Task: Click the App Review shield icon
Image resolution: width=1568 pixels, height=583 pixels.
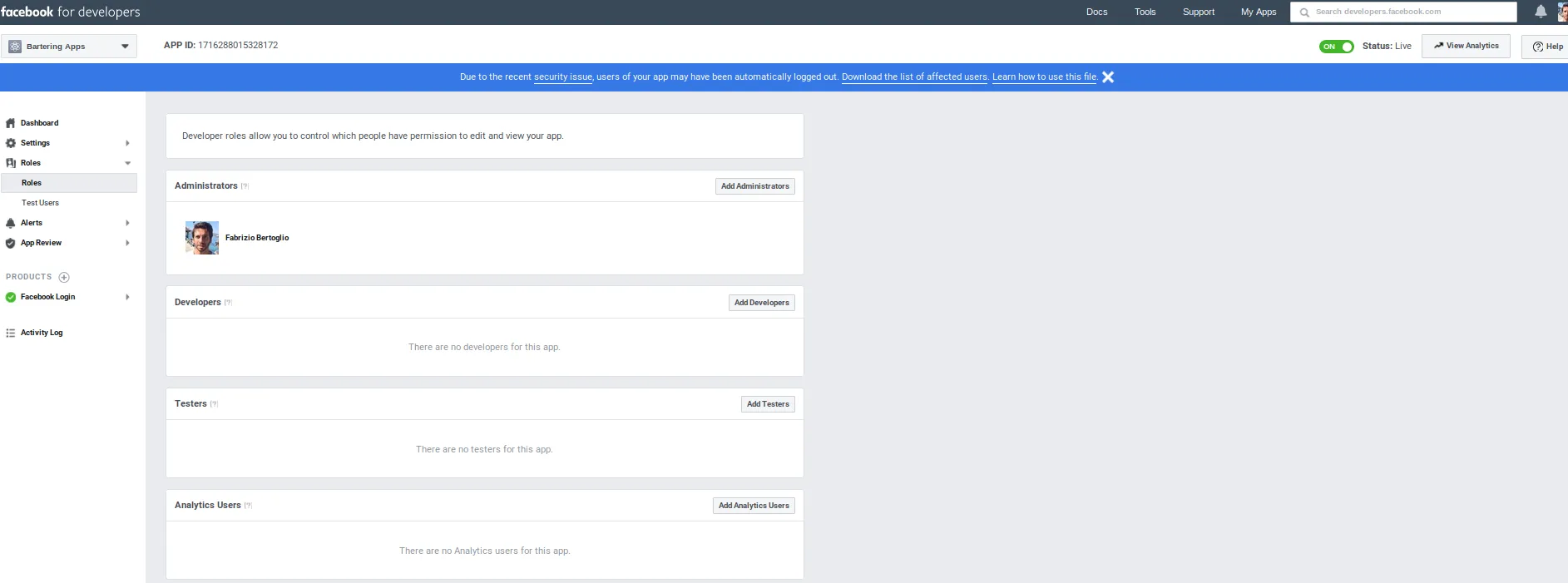Action: [11, 243]
